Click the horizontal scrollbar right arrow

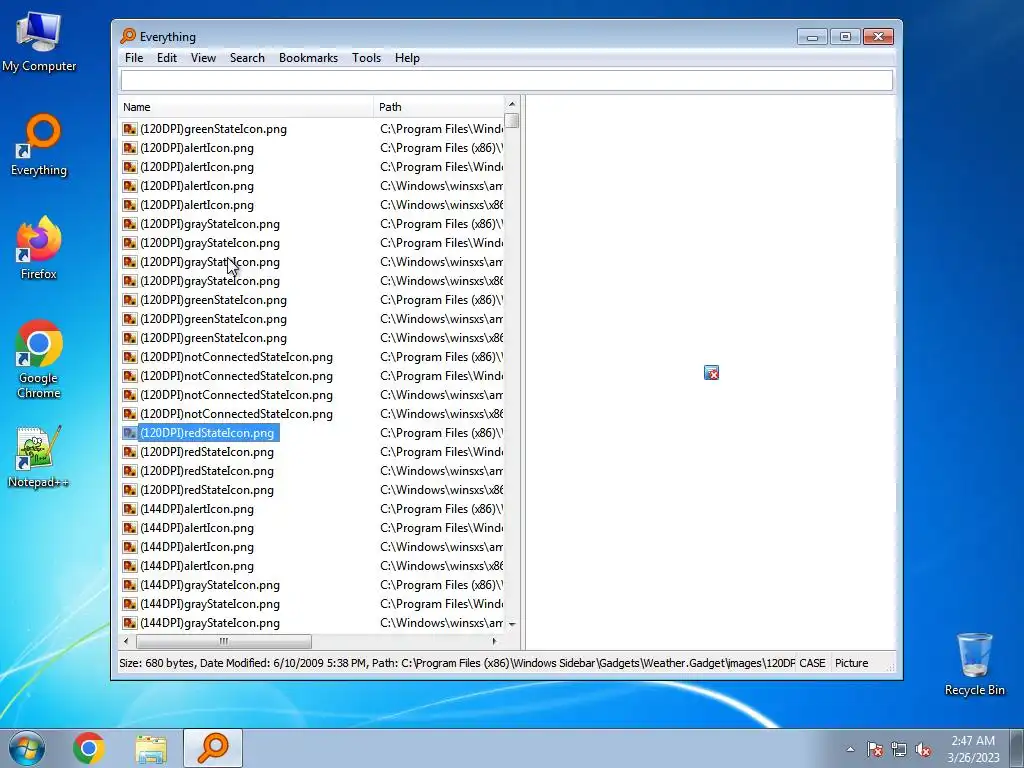tap(494, 641)
